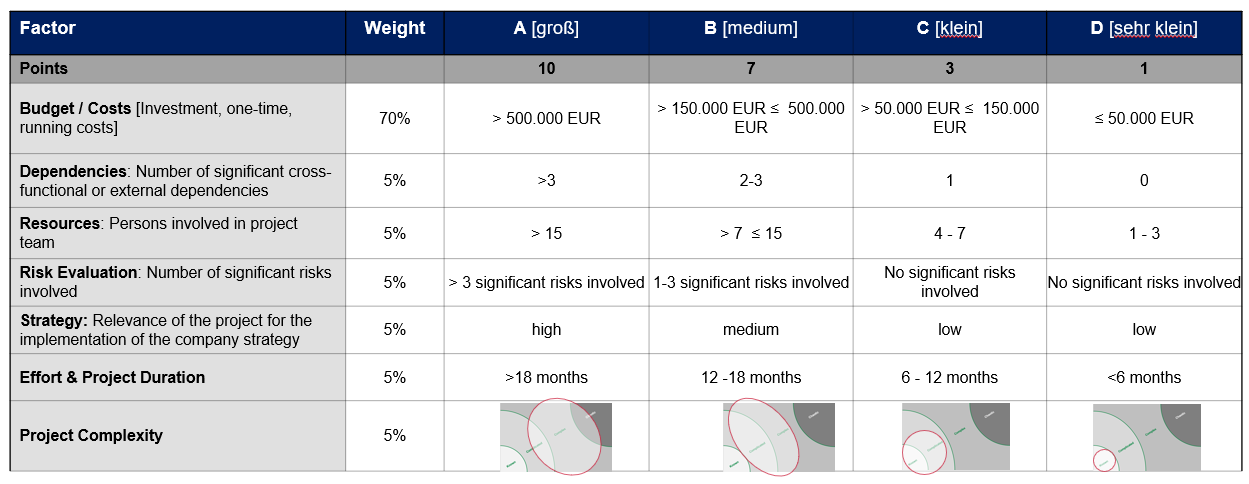Select the D [sehr klein] header cell

click(x=1144, y=28)
